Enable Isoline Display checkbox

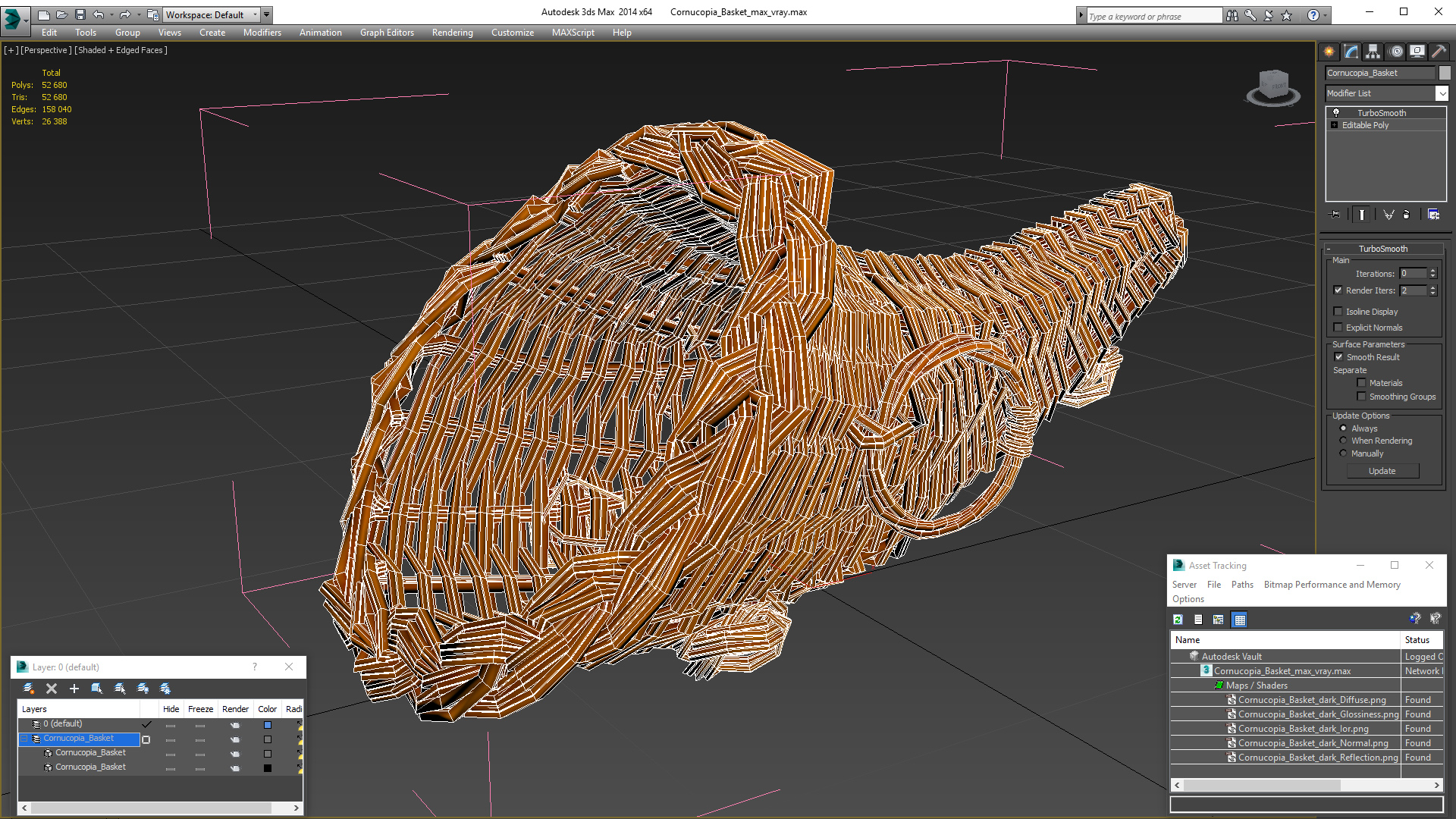point(1338,312)
